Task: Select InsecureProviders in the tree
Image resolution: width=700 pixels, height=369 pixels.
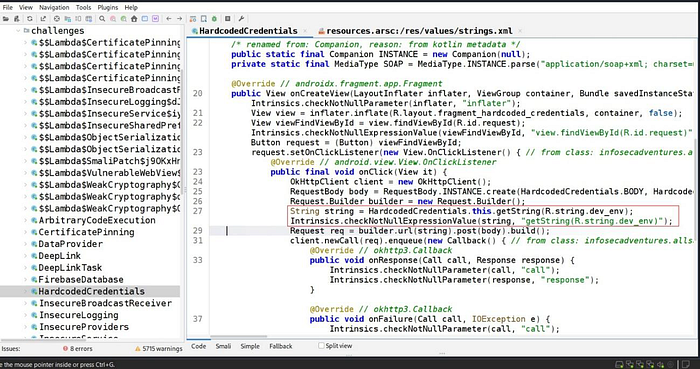Action: pos(83,327)
